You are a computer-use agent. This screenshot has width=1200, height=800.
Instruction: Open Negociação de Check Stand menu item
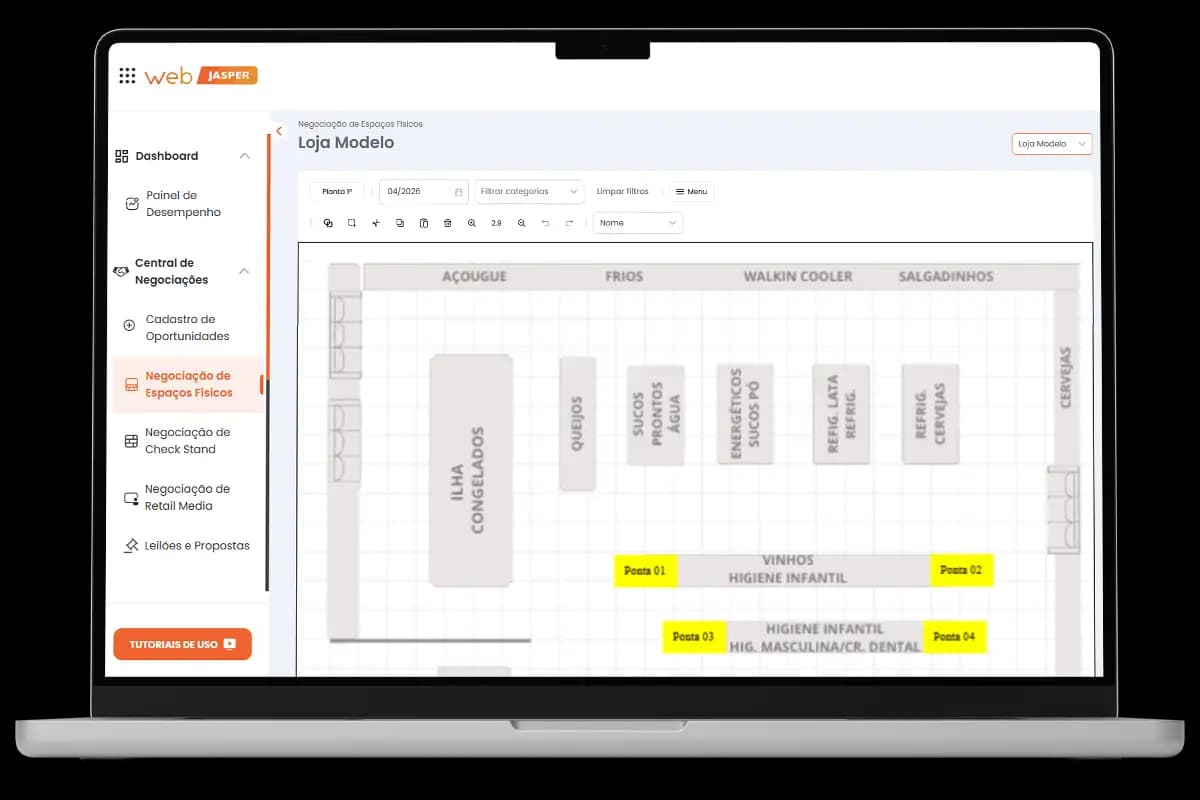click(x=187, y=441)
